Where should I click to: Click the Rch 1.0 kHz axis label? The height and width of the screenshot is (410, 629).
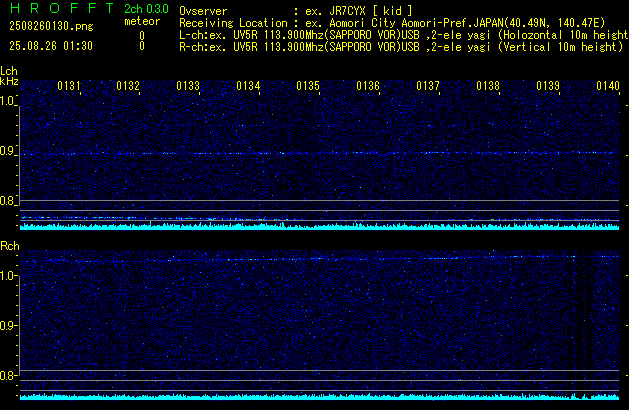coord(8,276)
